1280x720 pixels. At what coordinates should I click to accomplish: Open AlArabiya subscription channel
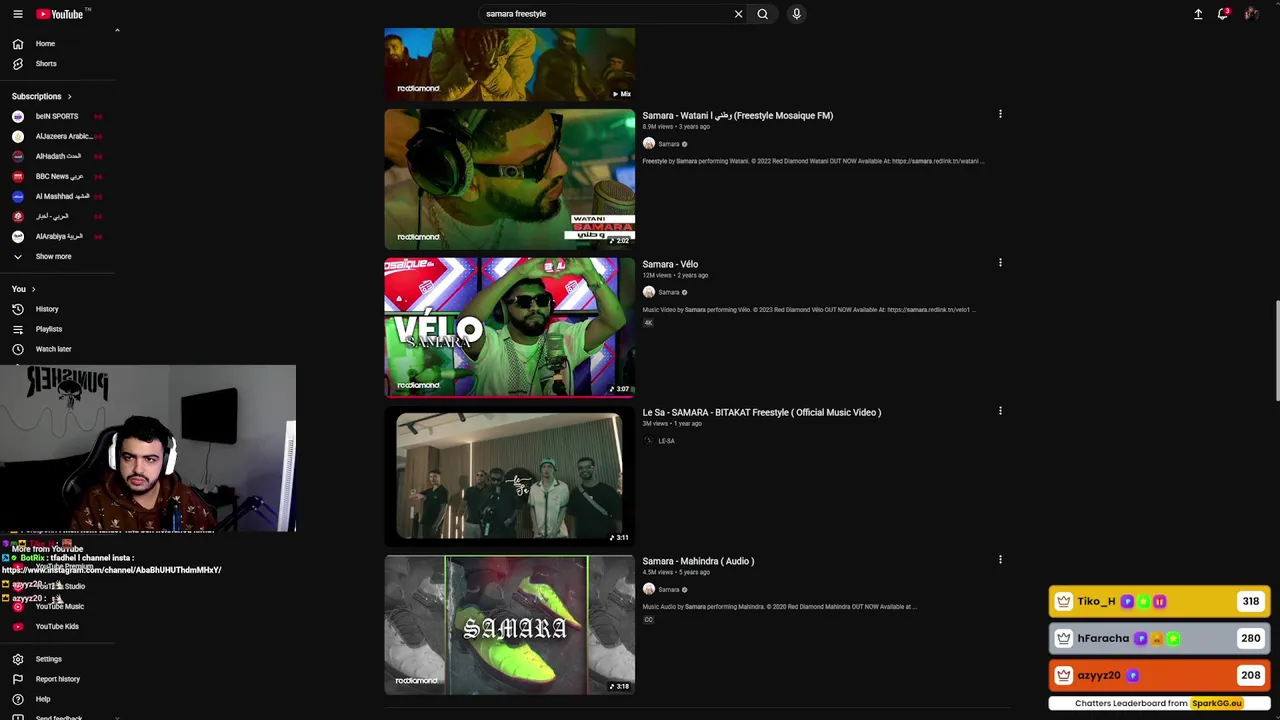pos(58,236)
